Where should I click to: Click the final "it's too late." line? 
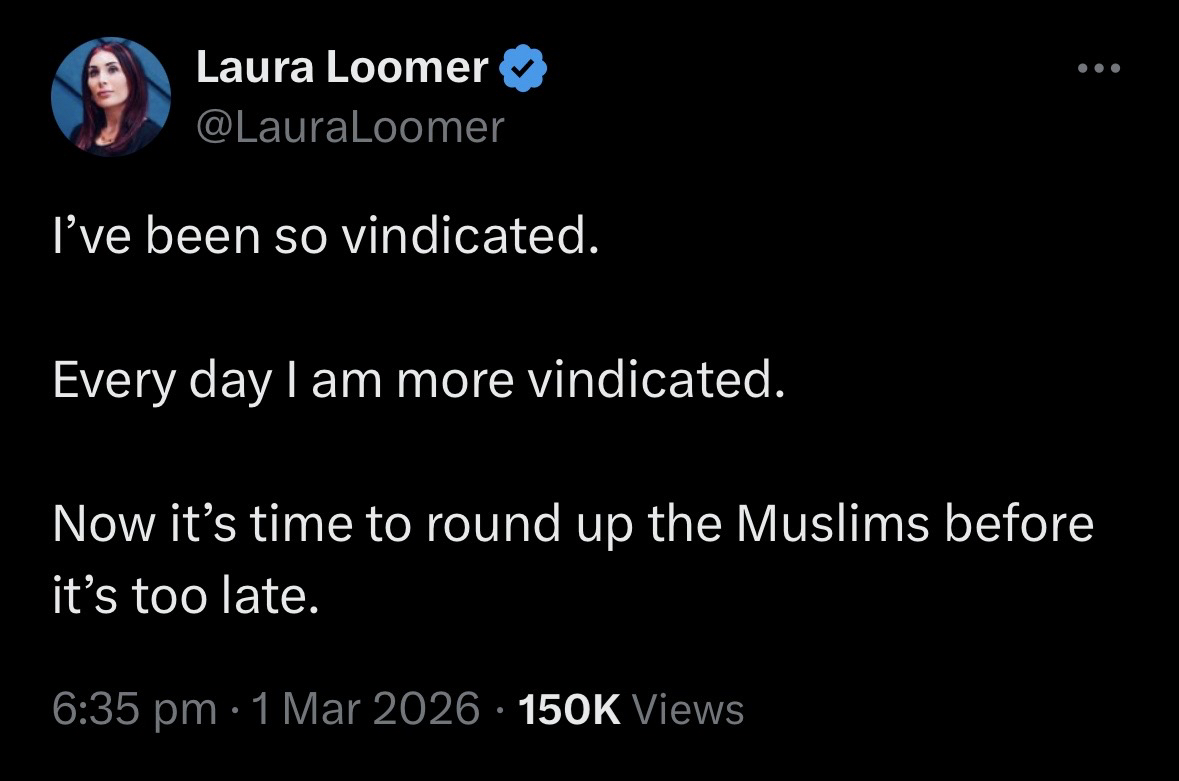187,596
